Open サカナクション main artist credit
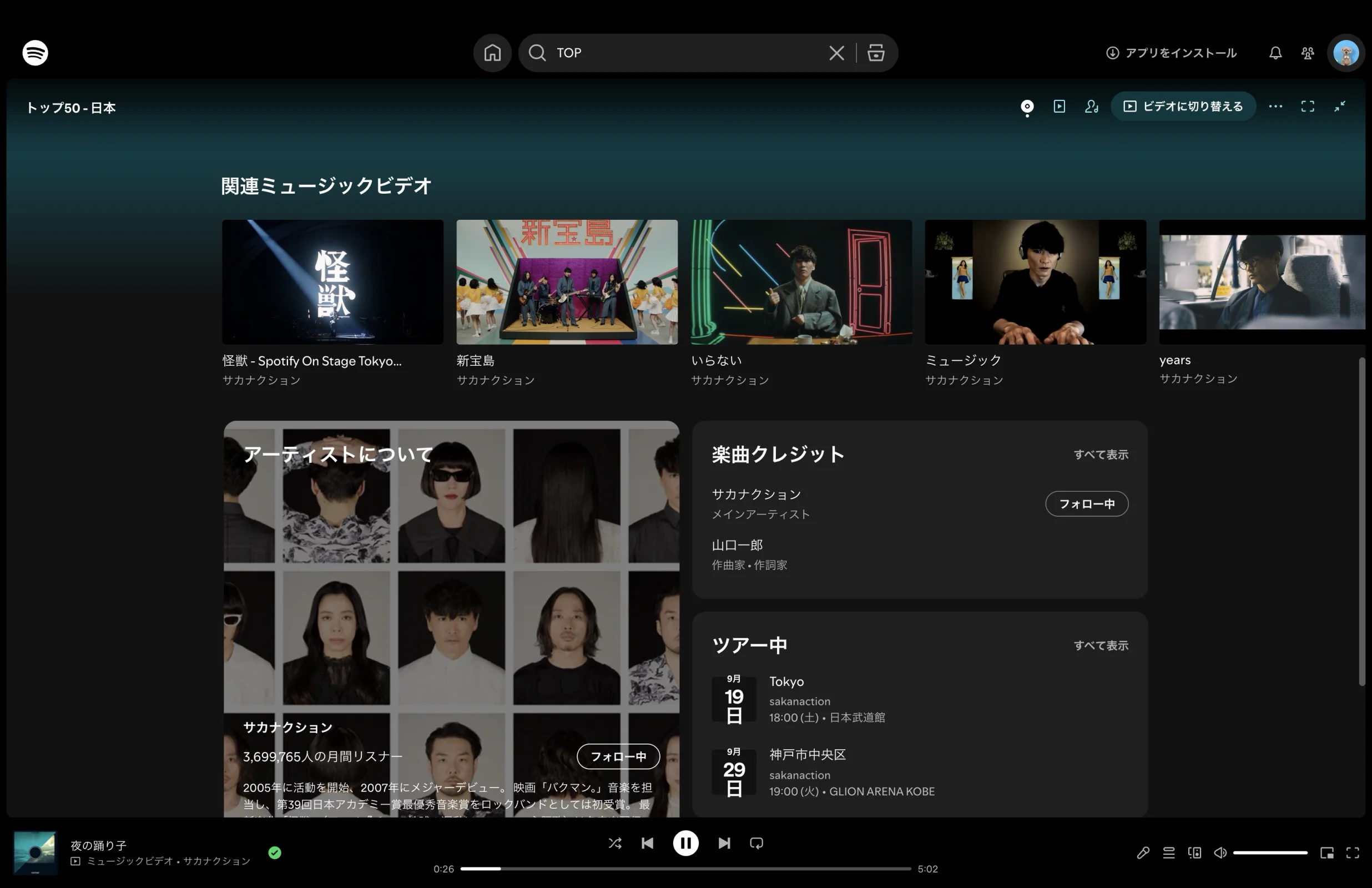 (756, 494)
